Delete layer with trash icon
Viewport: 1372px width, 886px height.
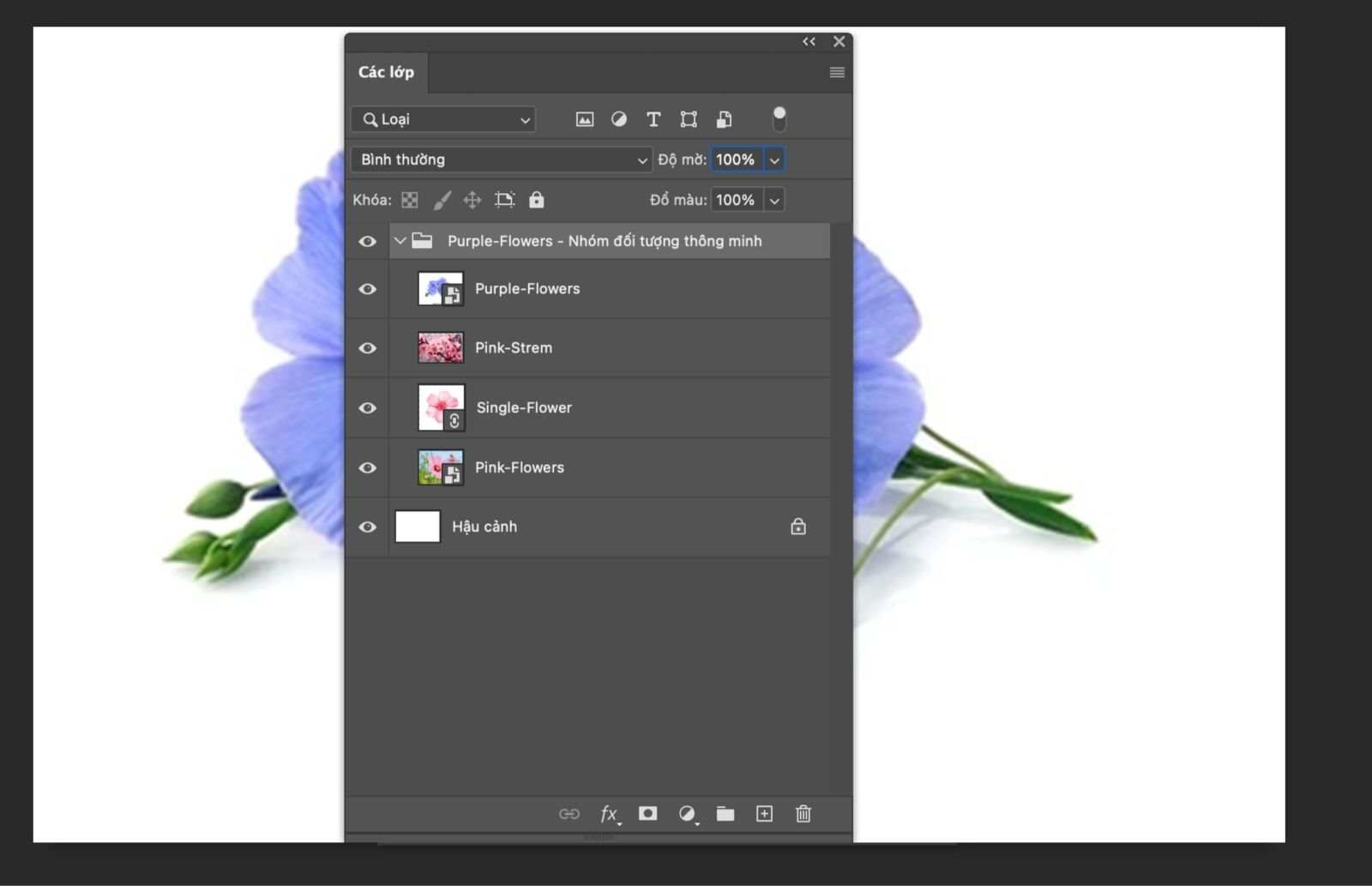[803, 813]
